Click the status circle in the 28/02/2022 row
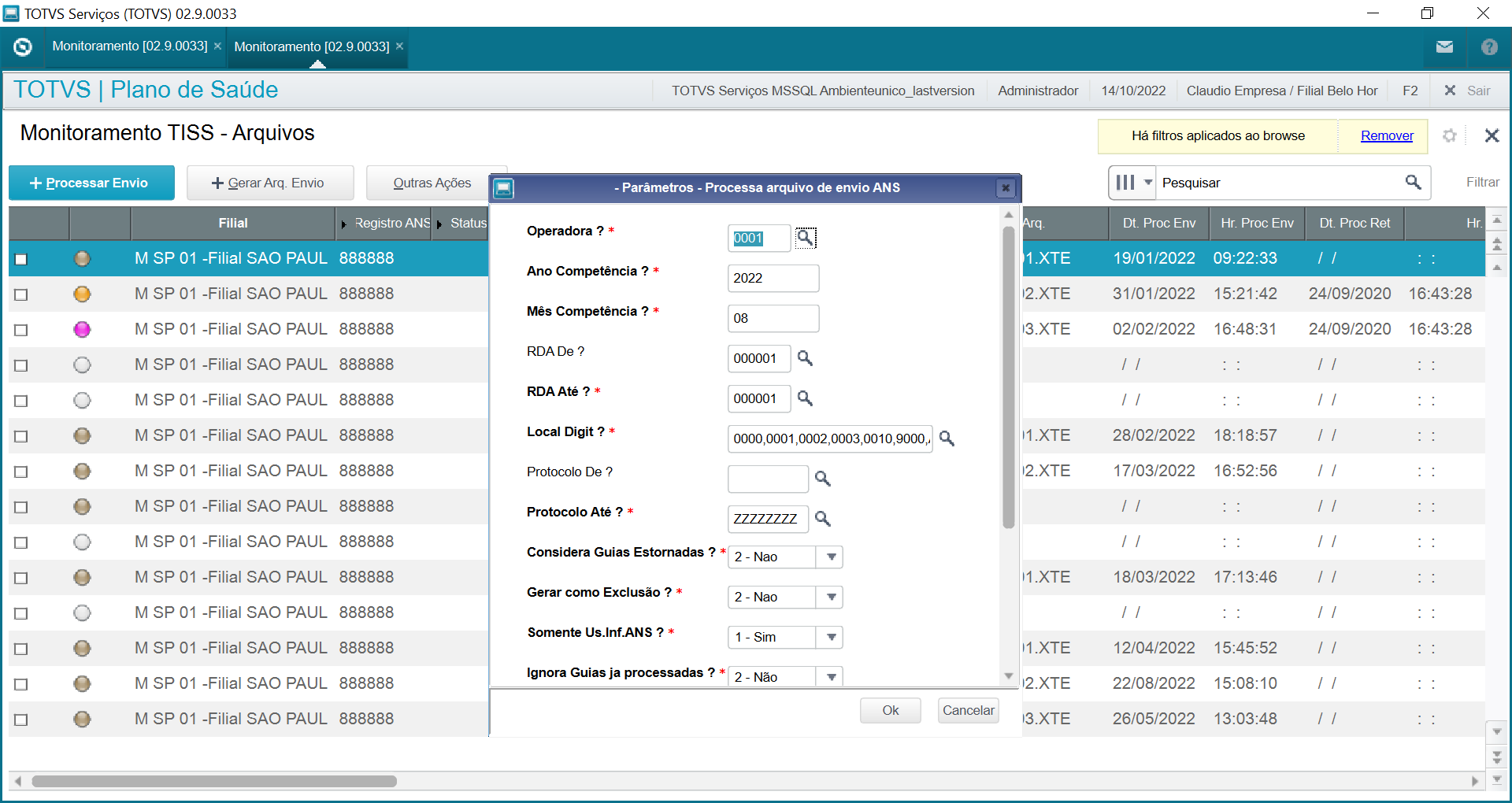 point(82,435)
